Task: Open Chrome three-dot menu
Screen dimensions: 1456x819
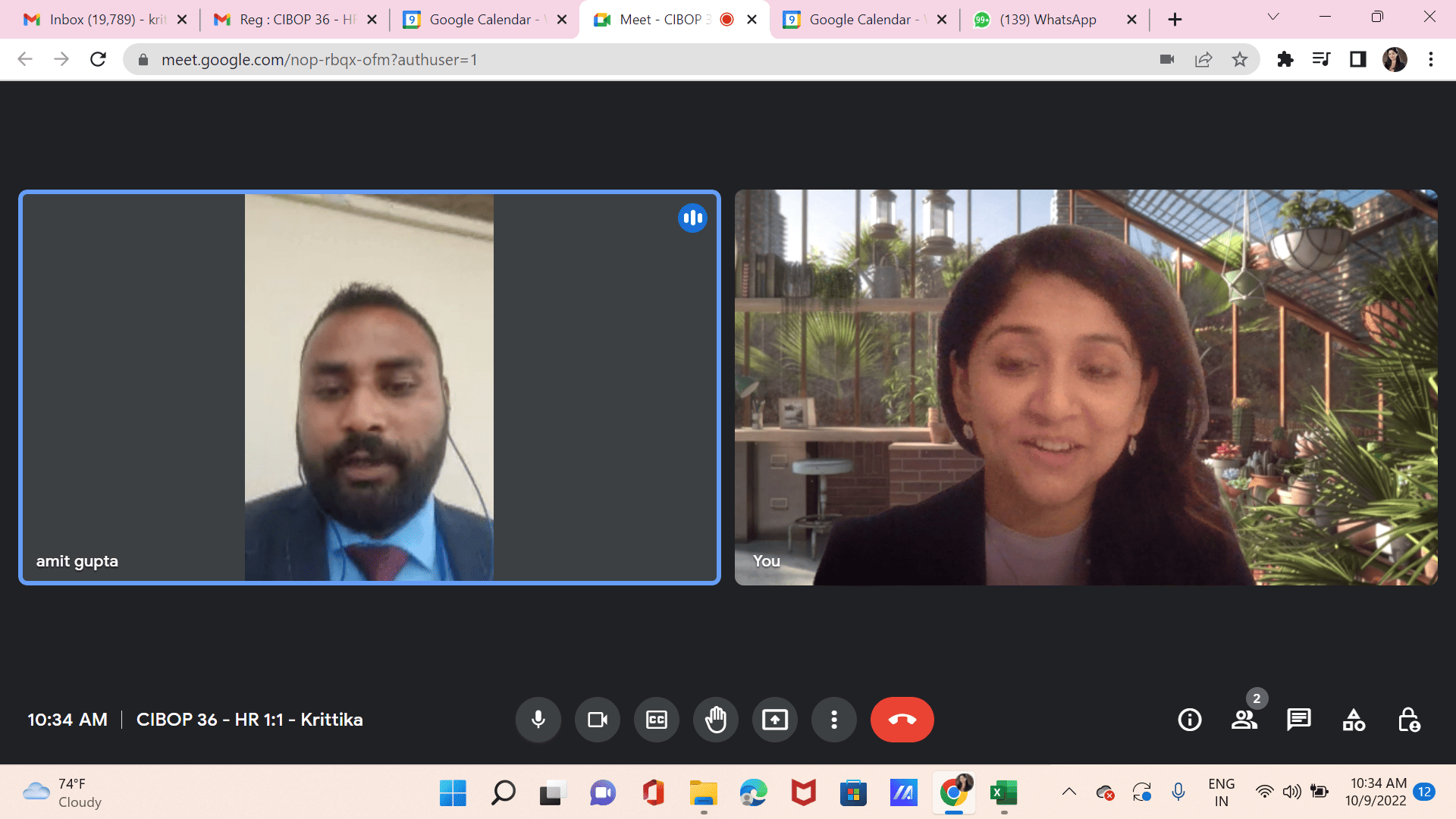Action: click(x=1431, y=59)
